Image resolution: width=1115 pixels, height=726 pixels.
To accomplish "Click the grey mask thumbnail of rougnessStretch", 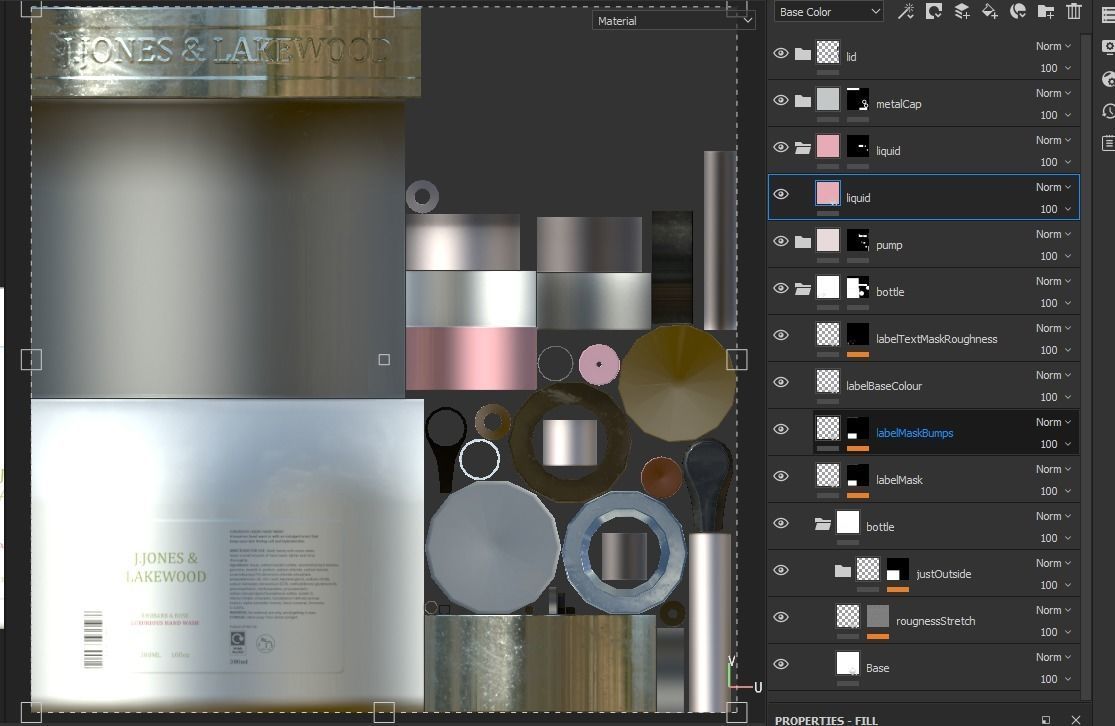I will [x=877, y=615].
